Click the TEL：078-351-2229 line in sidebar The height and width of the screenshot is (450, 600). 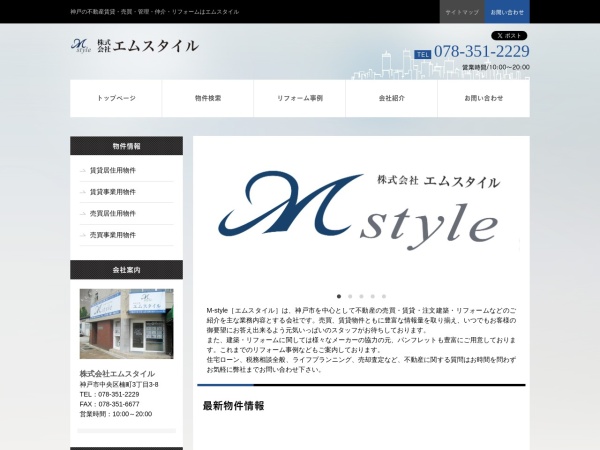click(109, 395)
